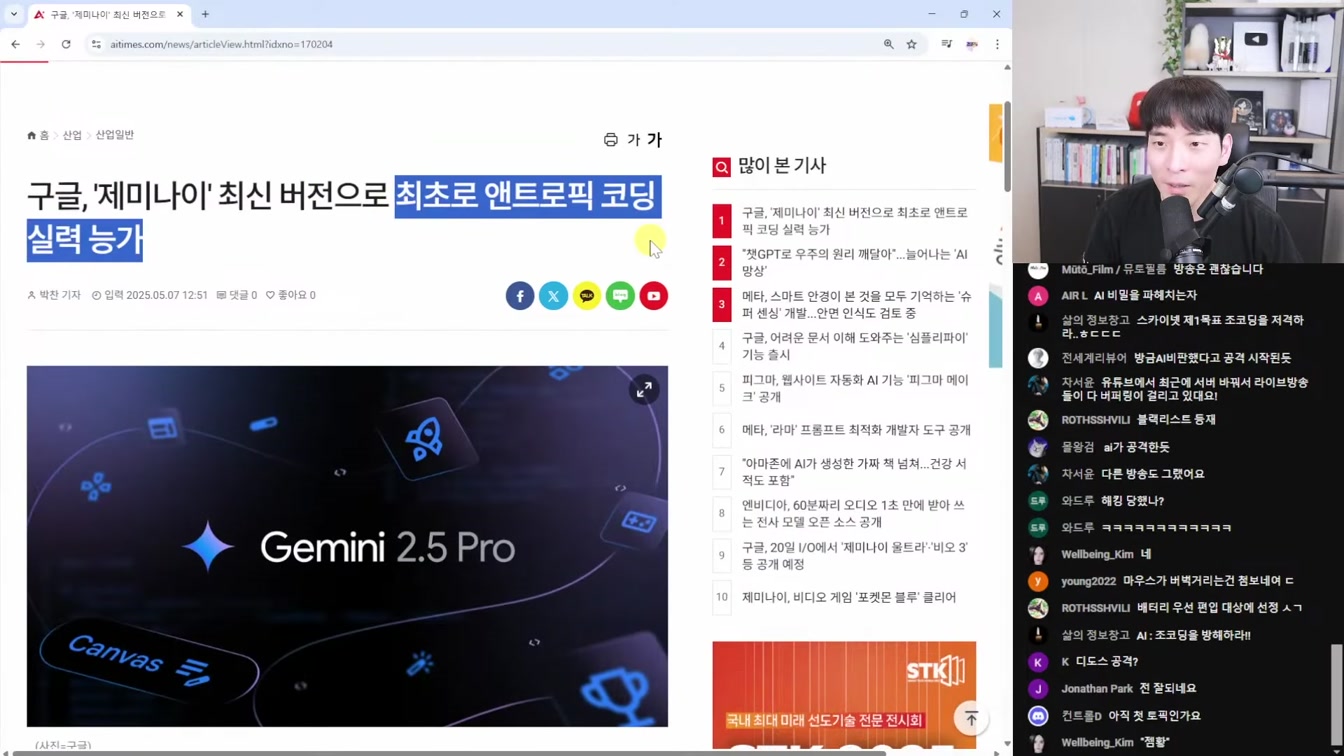The image size is (1344, 756).
Task: Share article via KakaoTalk icon
Action: pyautogui.click(x=587, y=296)
